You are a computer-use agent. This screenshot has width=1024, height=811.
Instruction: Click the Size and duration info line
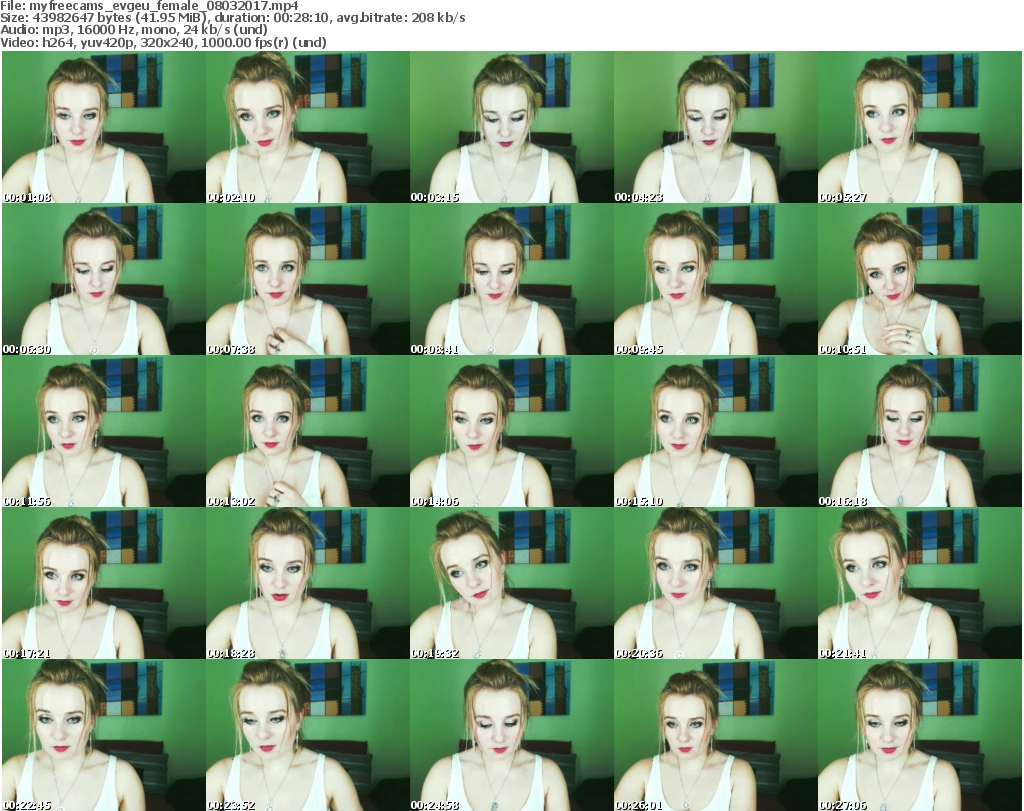pos(233,18)
